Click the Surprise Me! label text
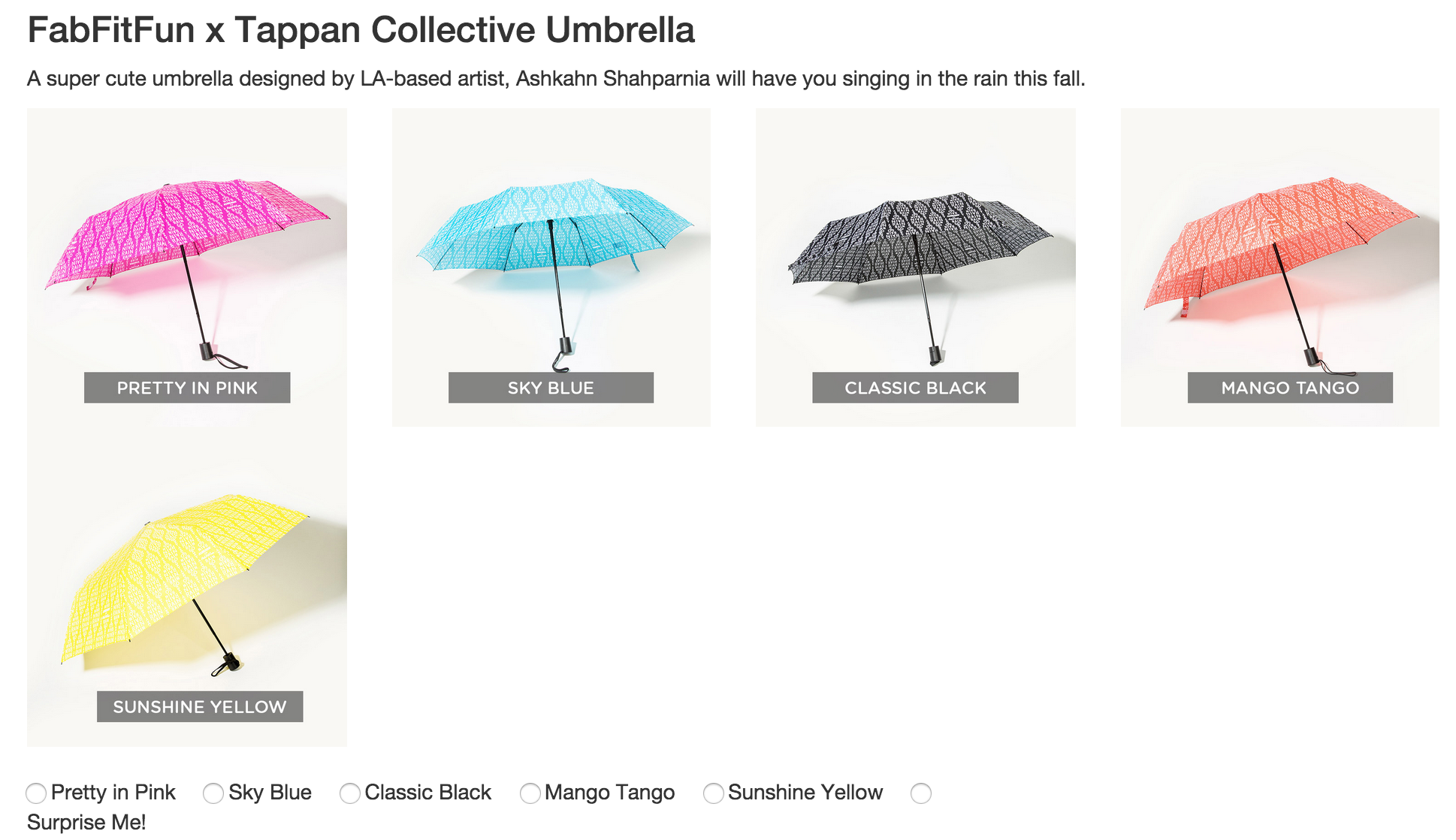This screenshot has width=1456, height=840. pyautogui.click(x=86, y=823)
